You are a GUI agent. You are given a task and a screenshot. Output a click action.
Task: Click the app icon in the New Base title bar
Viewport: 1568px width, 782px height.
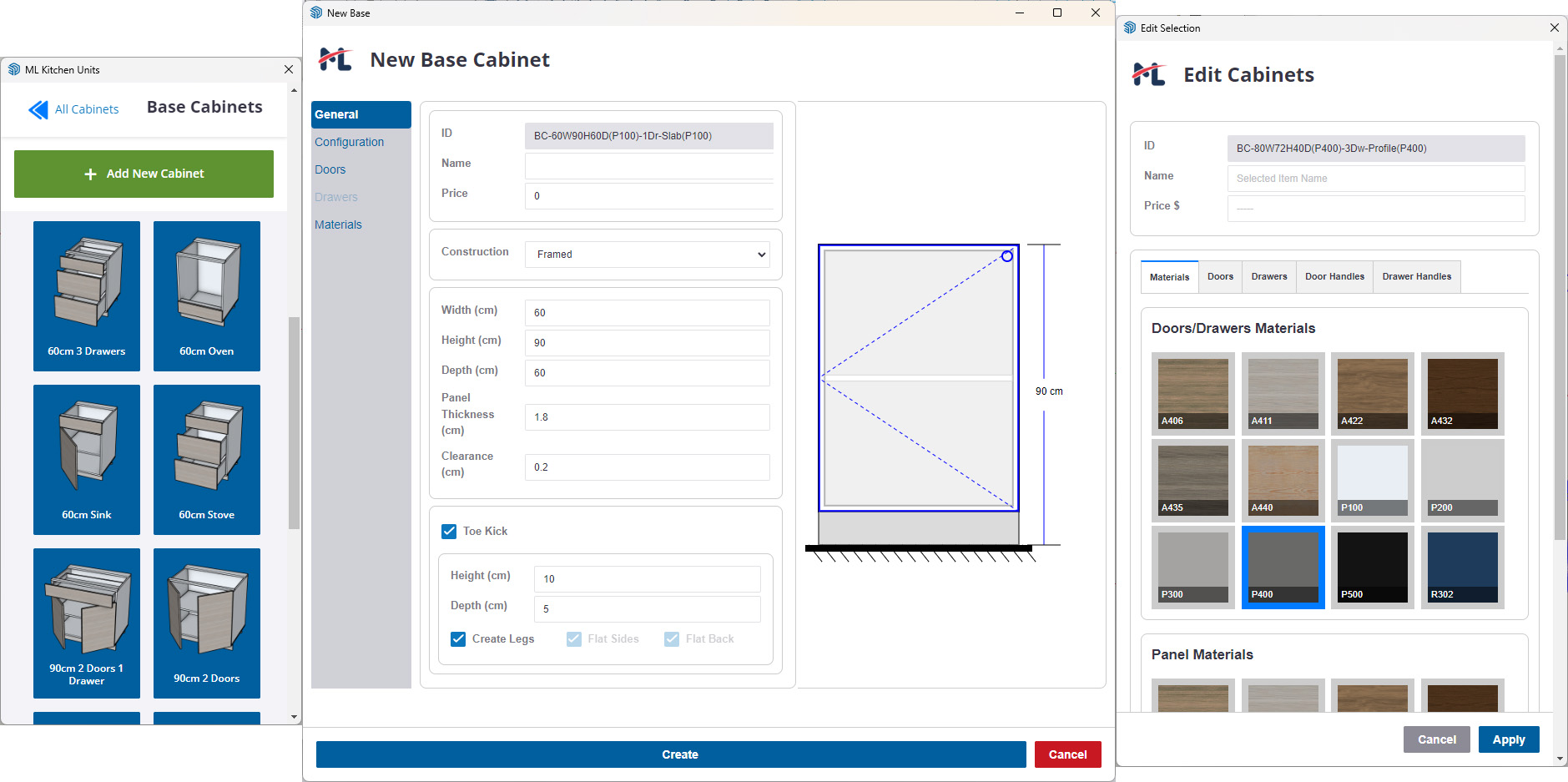pyautogui.click(x=315, y=13)
